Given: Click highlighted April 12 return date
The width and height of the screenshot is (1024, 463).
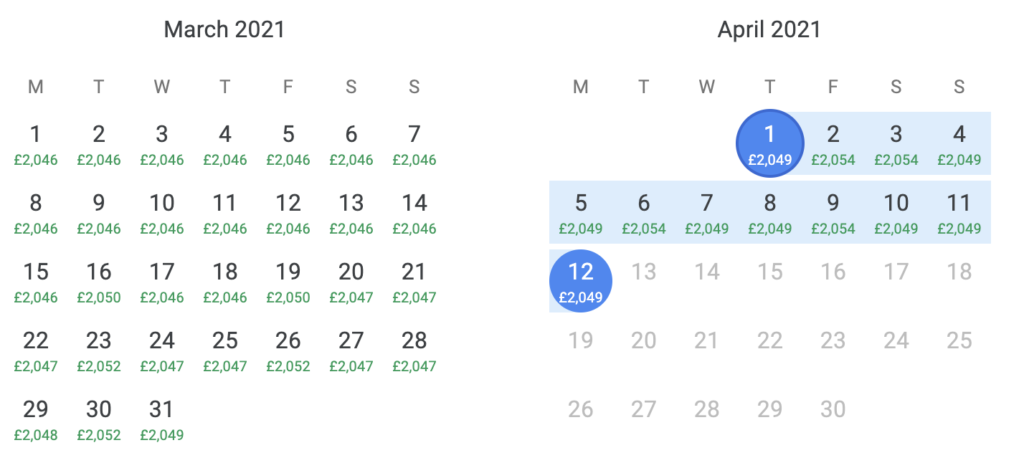Looking at the screenshot, I should click(x=581, y=281).
